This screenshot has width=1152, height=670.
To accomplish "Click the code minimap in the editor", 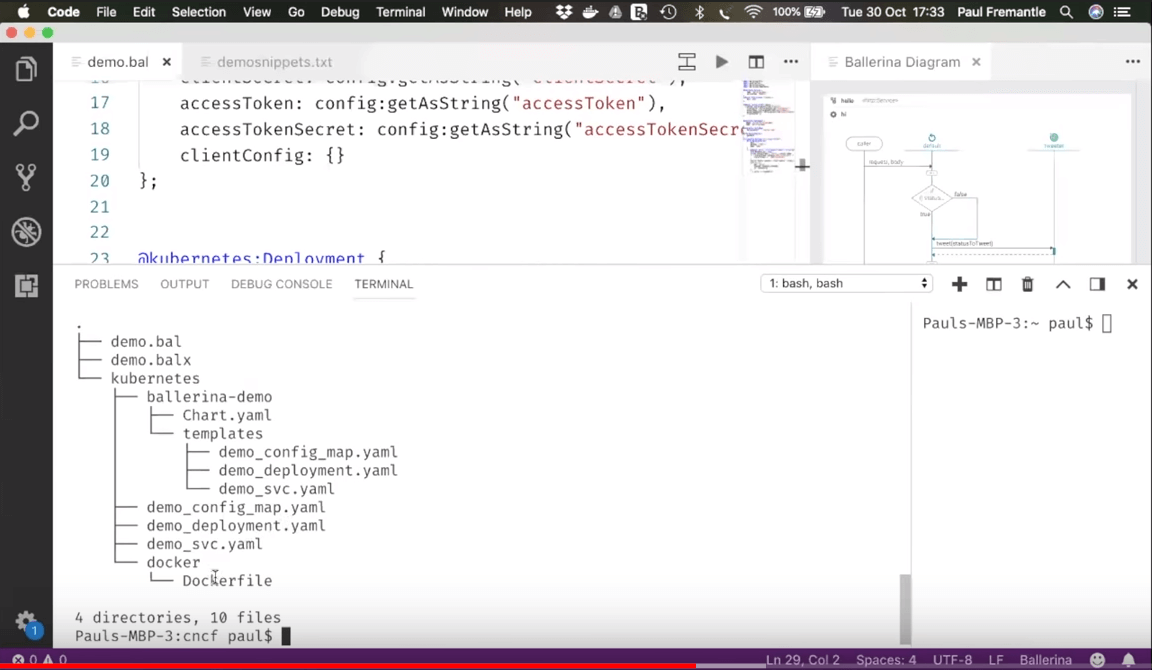I will [x=768, y=126].
